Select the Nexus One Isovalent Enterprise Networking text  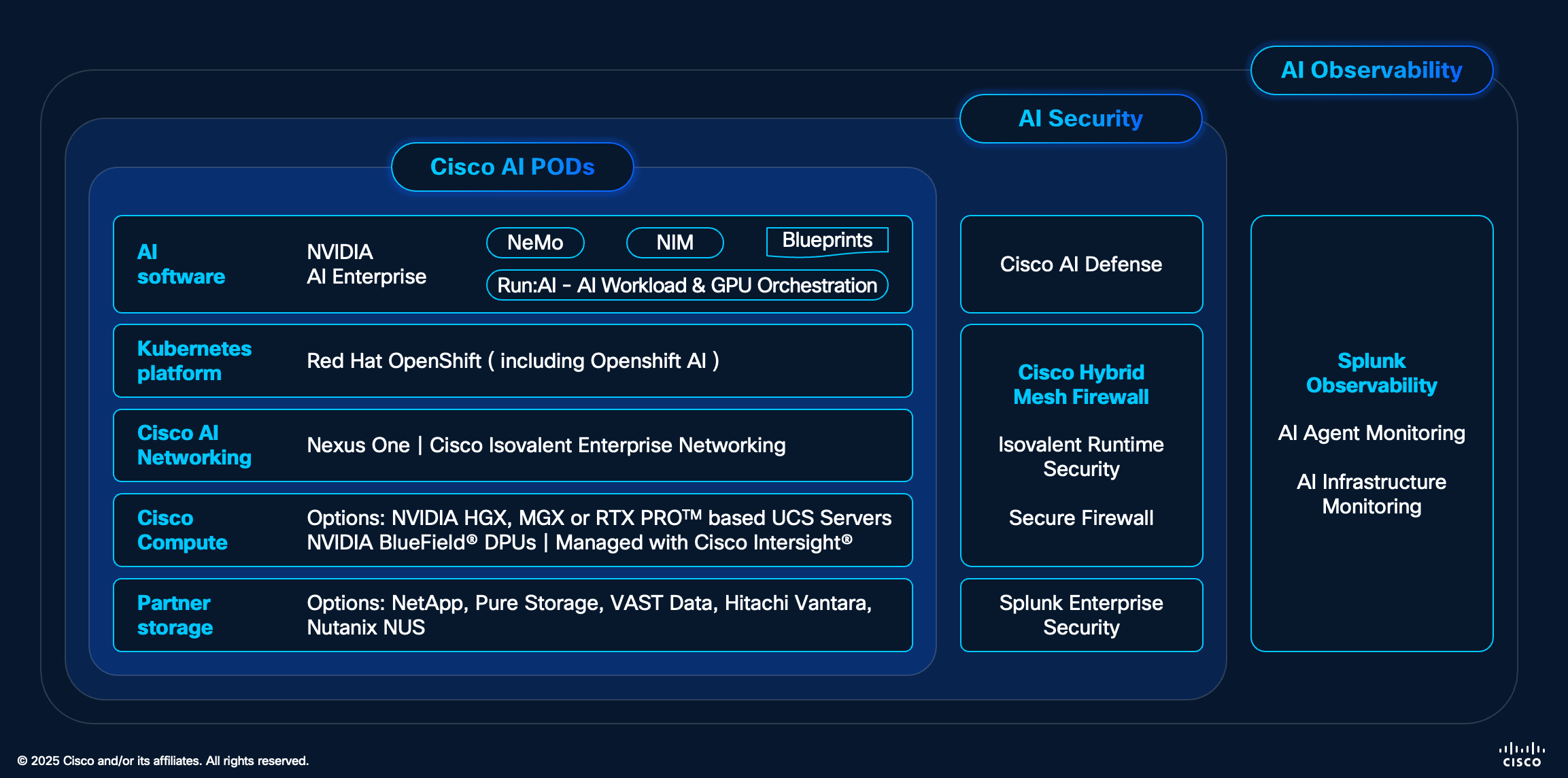(546, 445)
